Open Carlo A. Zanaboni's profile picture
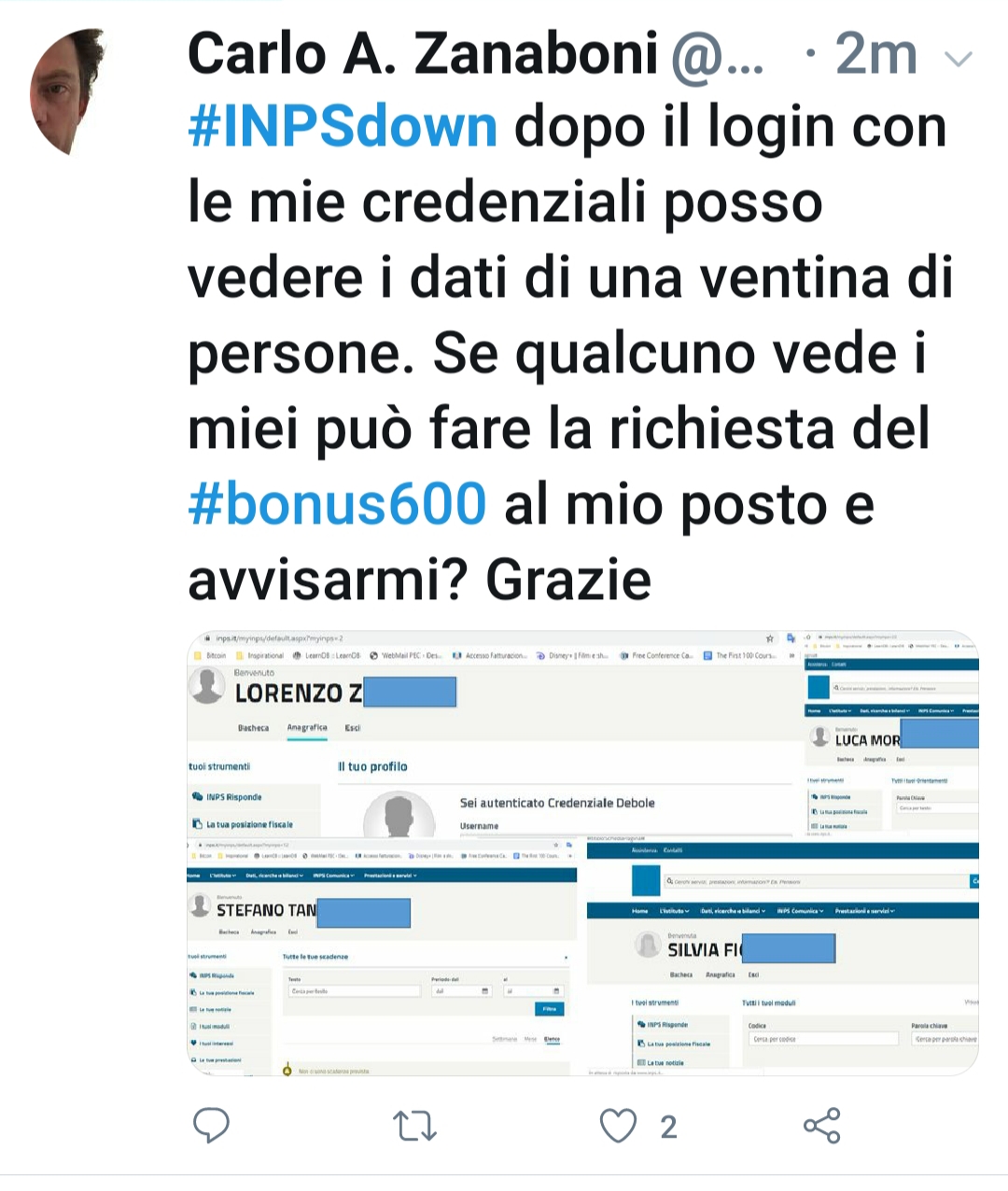Screen dimensions: 1008x1191 tap(67, 91)
